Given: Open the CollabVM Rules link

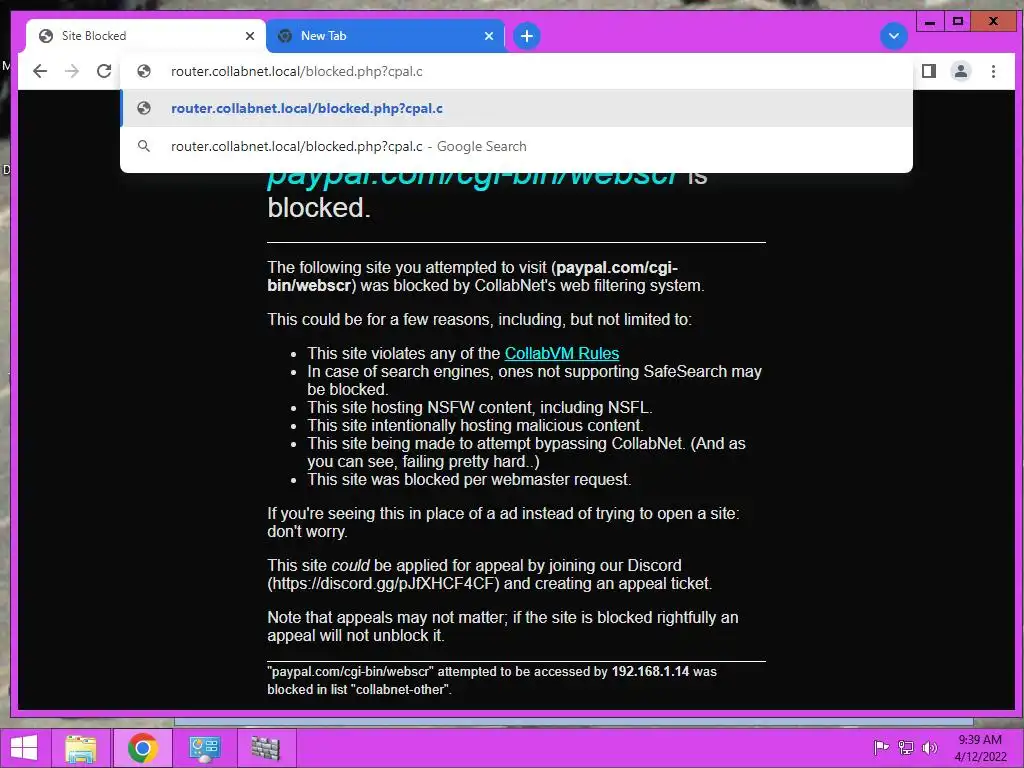Looking at the screenshot, I should 562,353.
